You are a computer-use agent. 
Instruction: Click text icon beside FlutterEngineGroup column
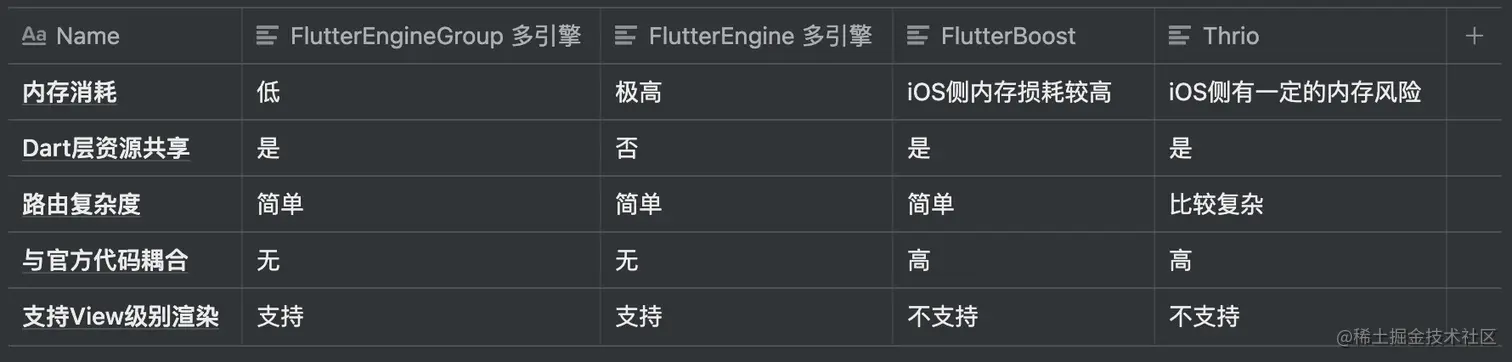pyautogui.click(x=267, y=36)
